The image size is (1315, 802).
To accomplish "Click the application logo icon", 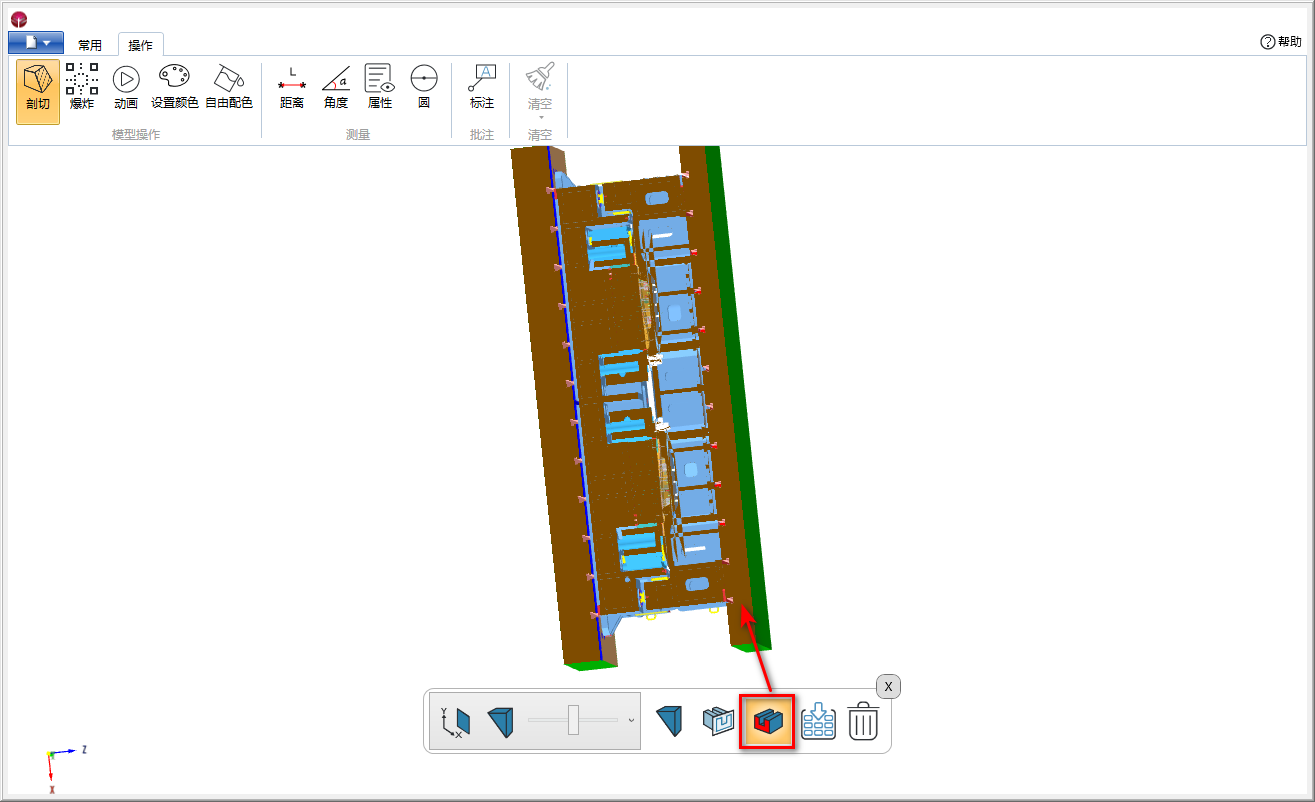I will 18,19.
